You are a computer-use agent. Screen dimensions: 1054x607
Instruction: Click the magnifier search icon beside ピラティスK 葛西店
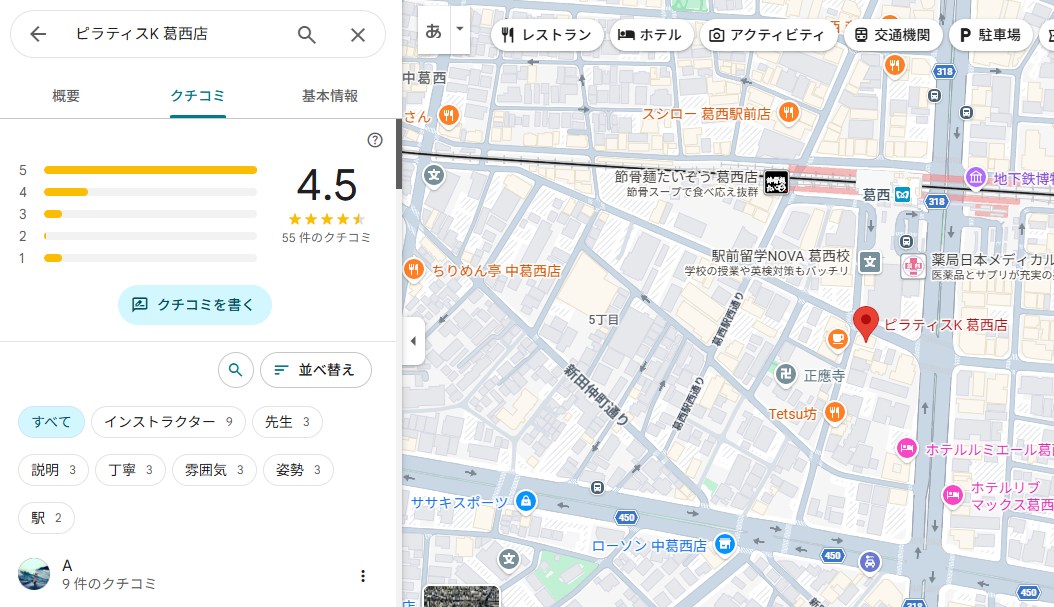[307, 35]
